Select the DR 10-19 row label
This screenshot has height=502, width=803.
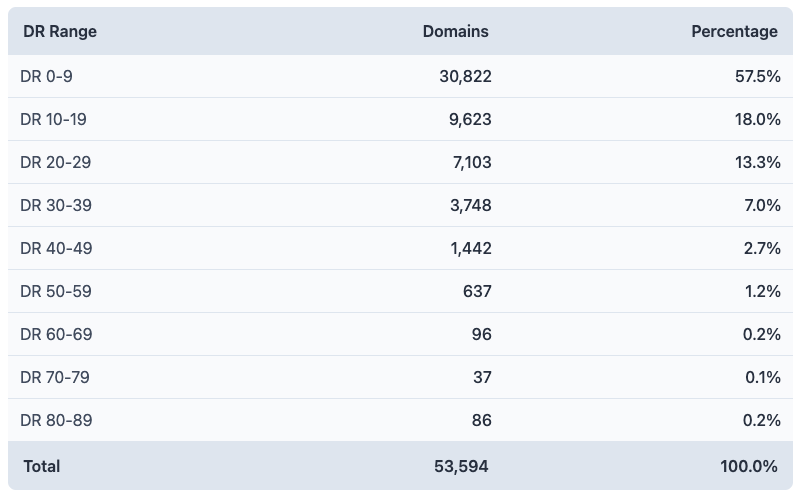point(54,119)
